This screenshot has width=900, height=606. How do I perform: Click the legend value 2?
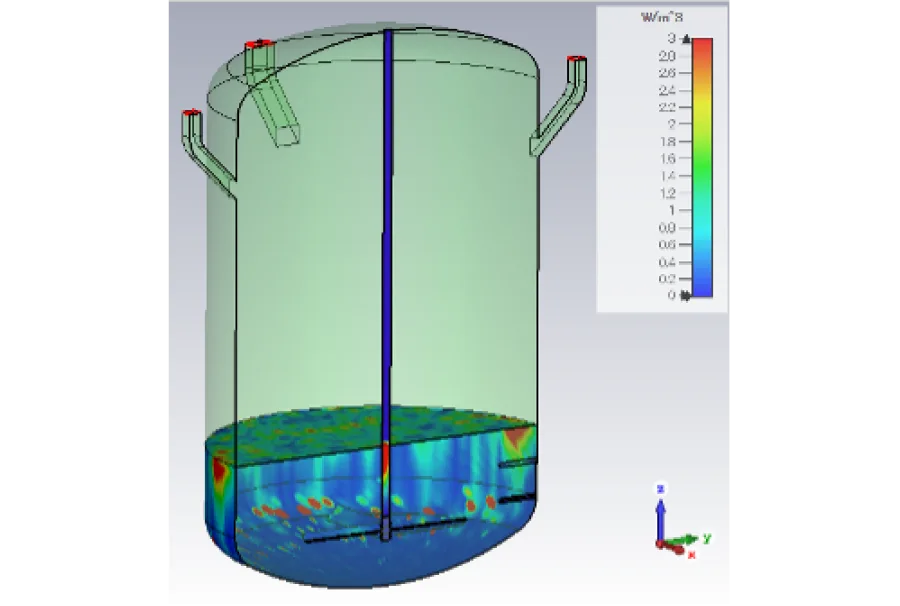(672, 124)
